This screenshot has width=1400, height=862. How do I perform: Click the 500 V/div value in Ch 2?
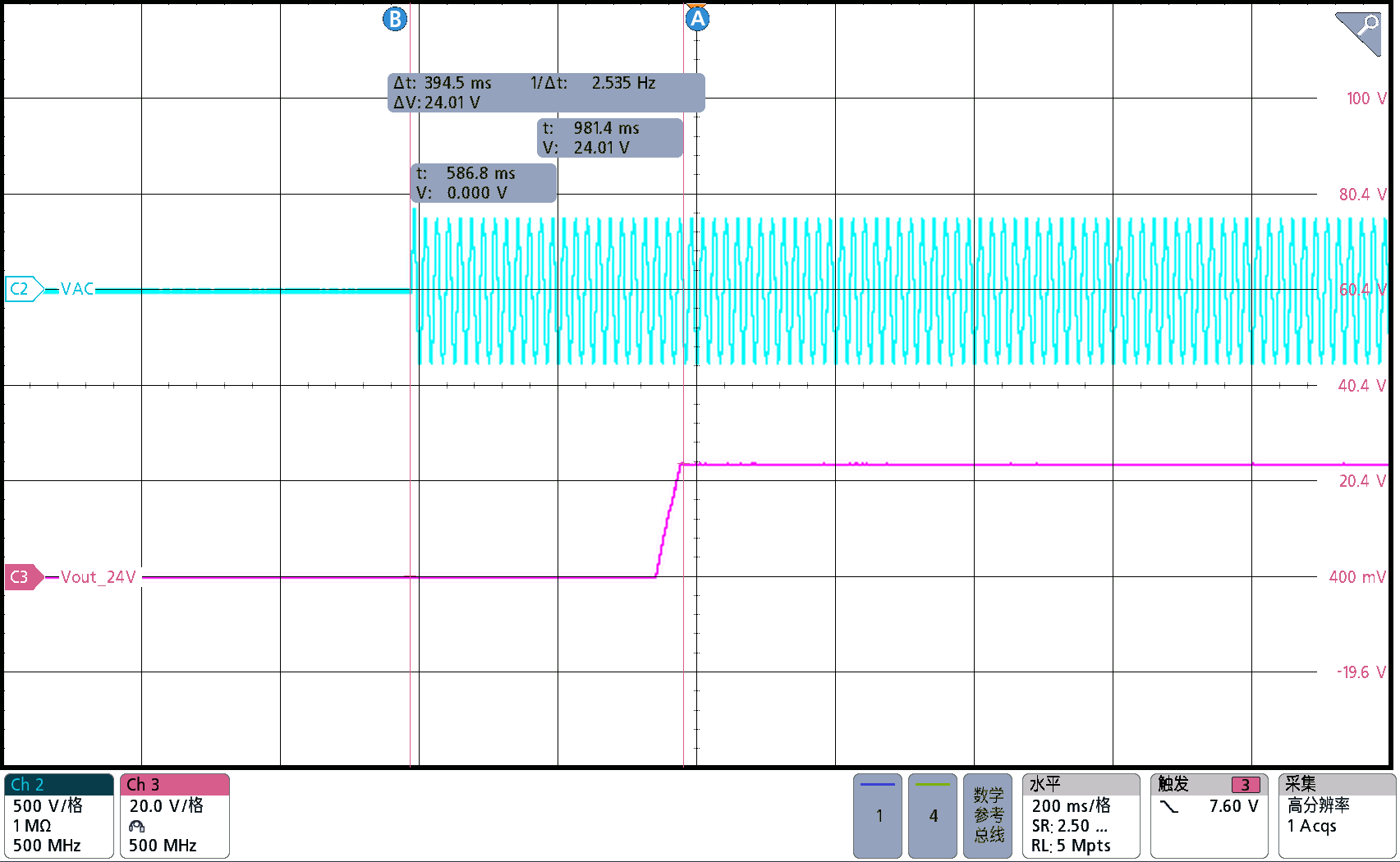click(x=48, y=805)
